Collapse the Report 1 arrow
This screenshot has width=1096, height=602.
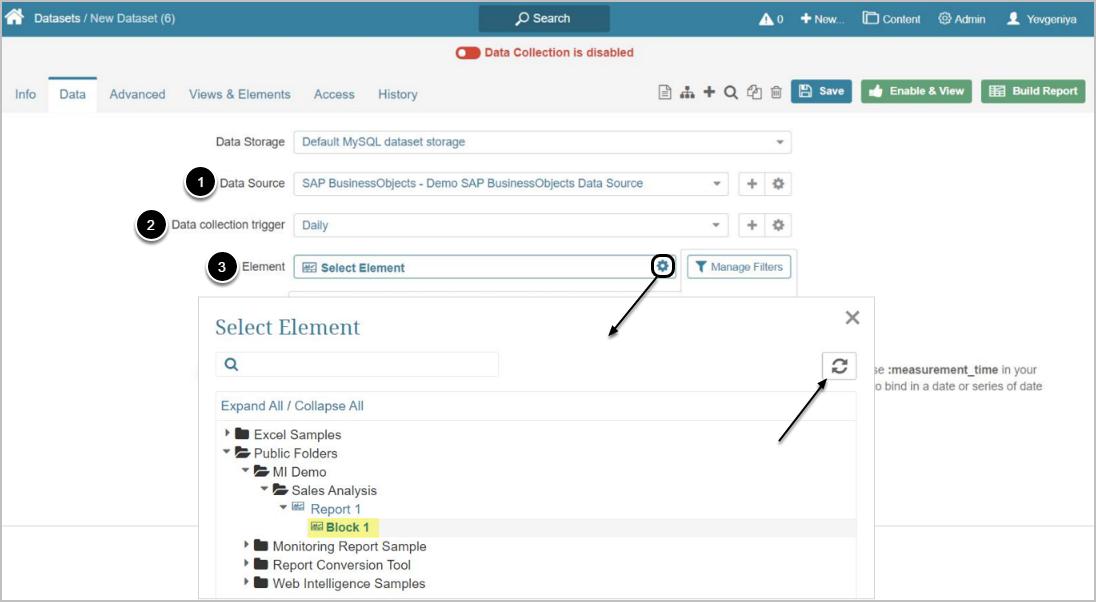point(283,508)
